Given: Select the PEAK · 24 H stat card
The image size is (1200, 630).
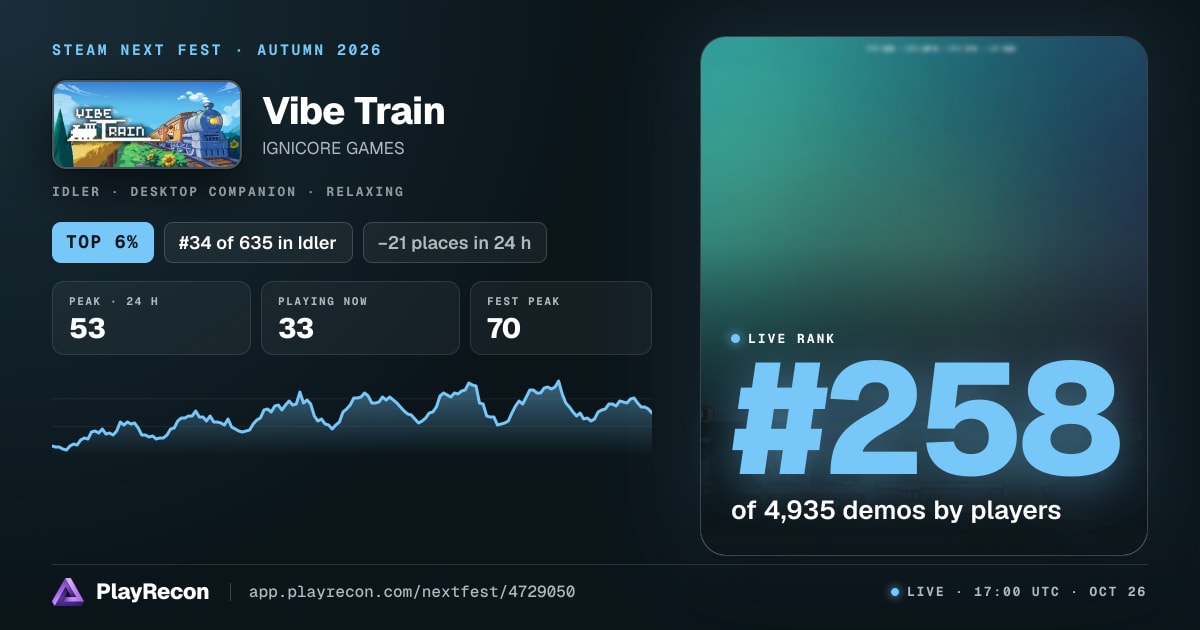Looking at the screenshot, I should pos(151,318).
